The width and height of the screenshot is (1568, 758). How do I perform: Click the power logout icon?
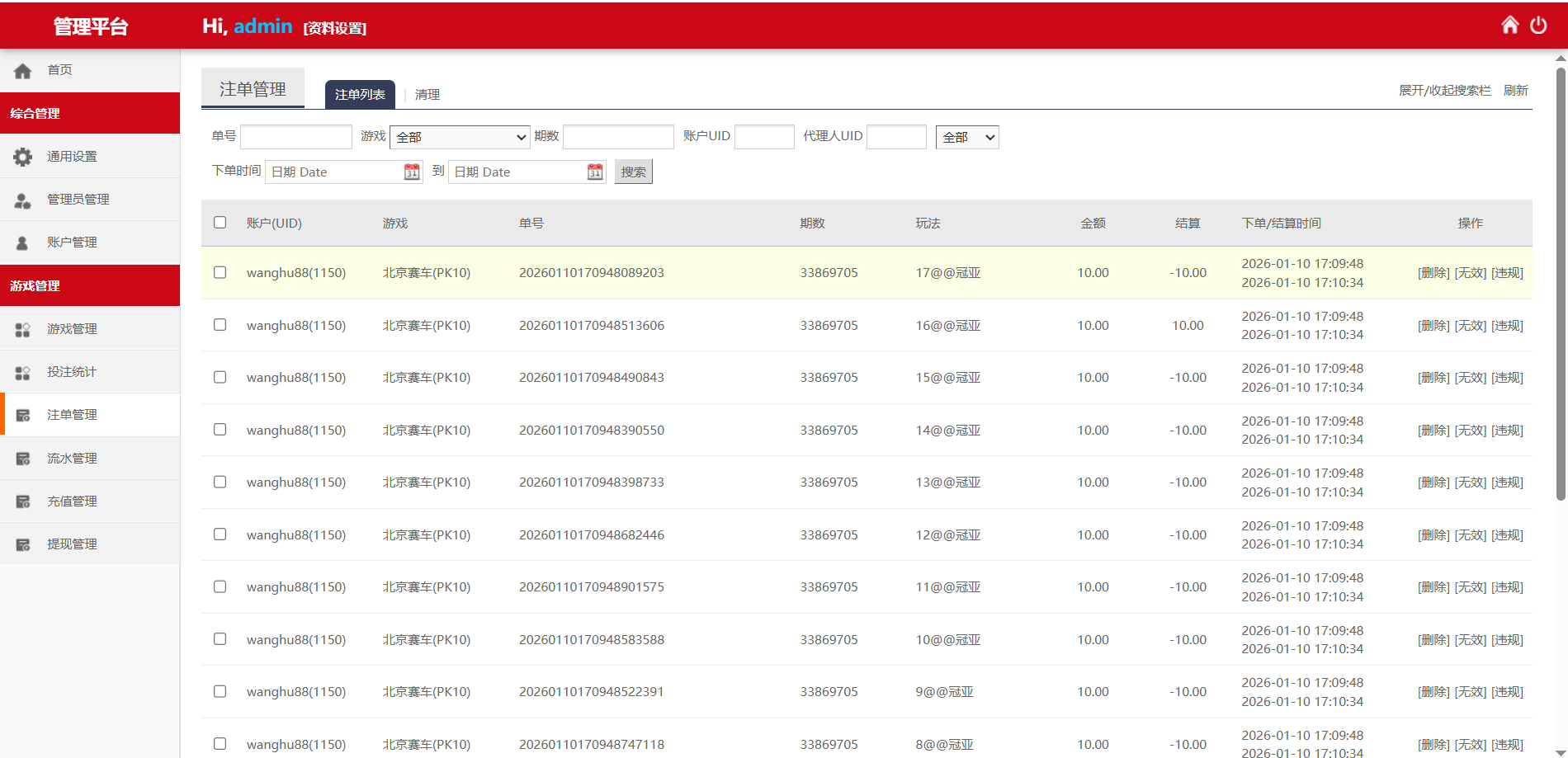[x=1538, y=25]
